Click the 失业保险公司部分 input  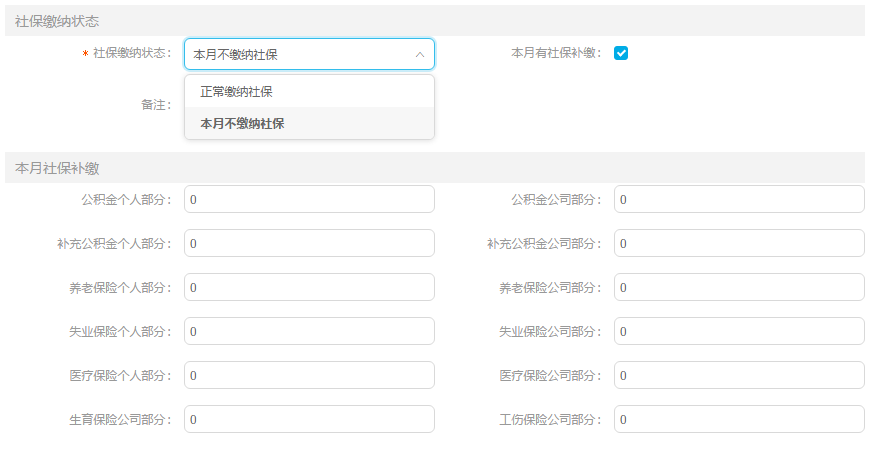(739, 331)
